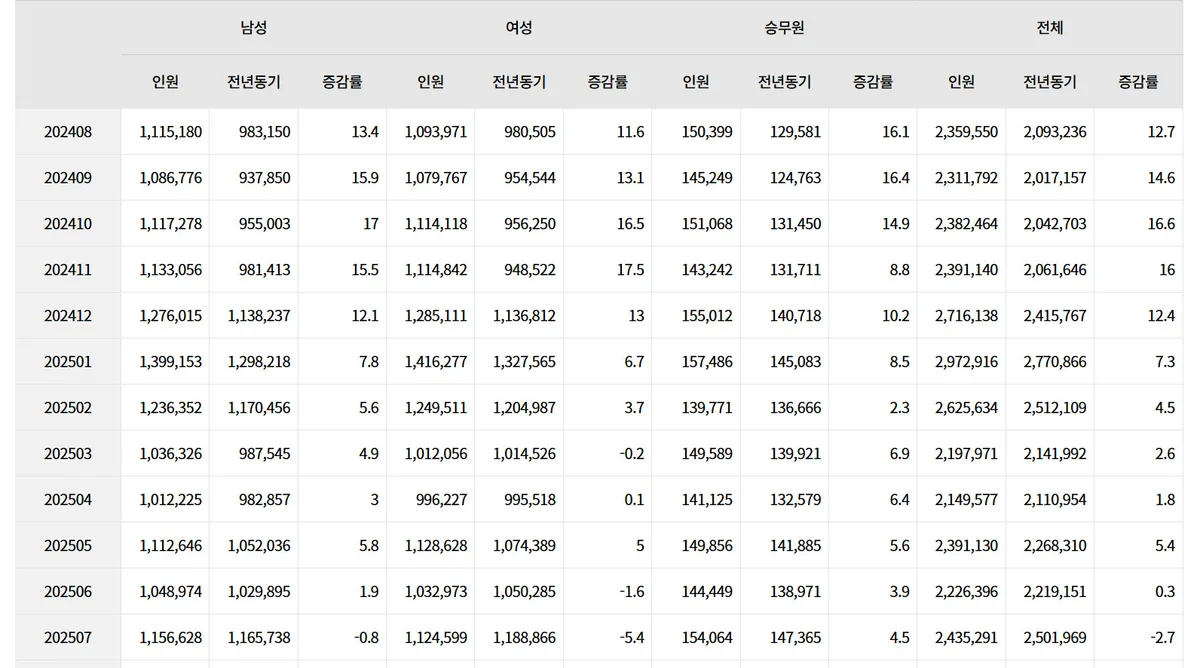Select the 증감률 subheader under 전체
Screen dimensions: 1200x668
(1138, 82)
